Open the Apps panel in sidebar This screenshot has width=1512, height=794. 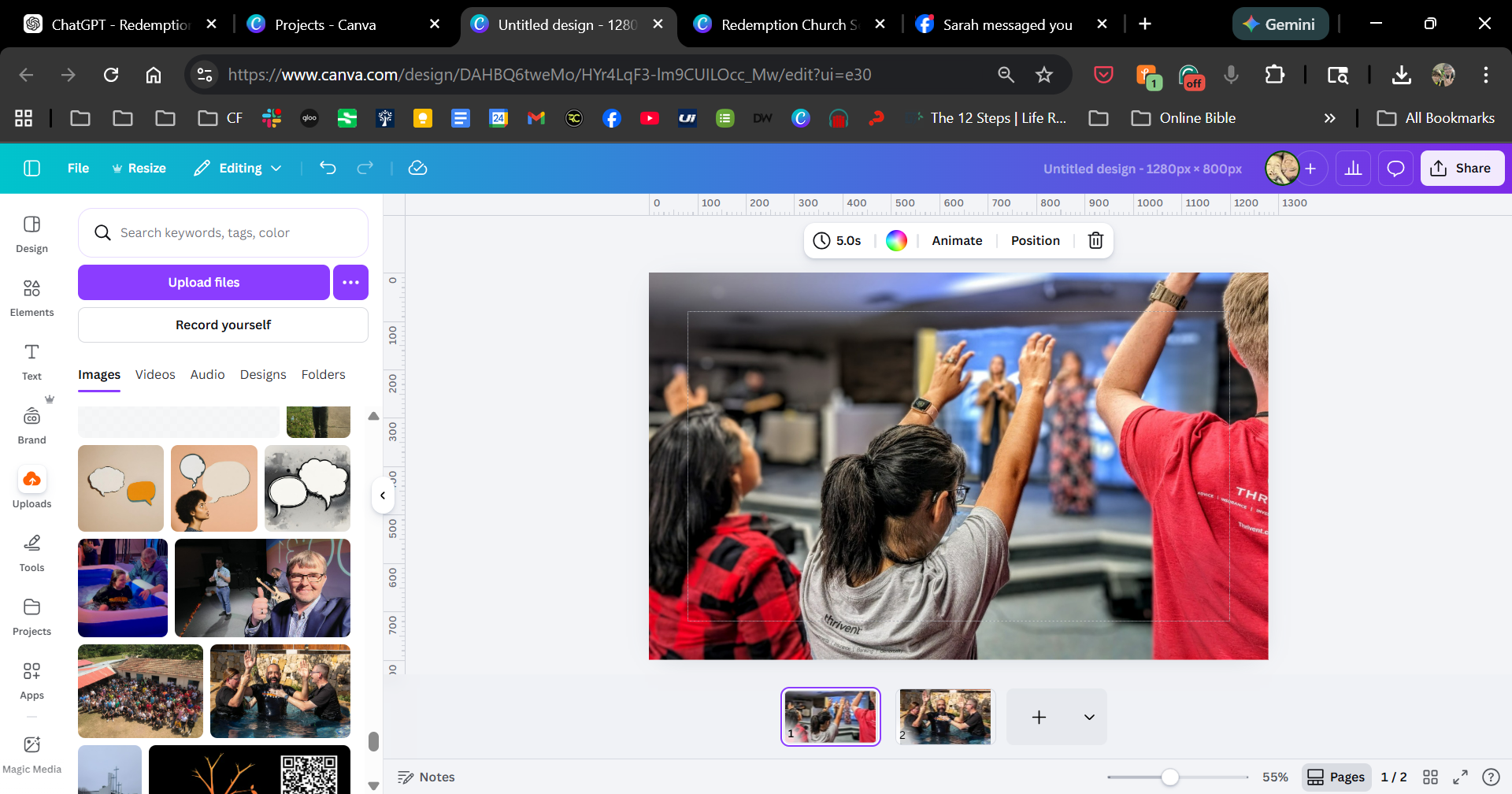pos(31,681)
